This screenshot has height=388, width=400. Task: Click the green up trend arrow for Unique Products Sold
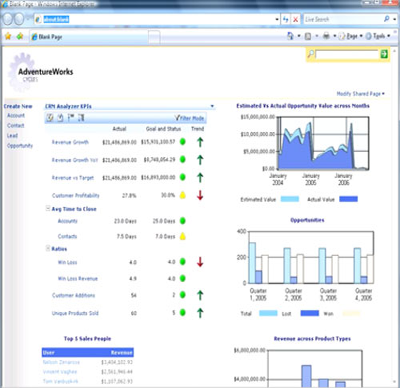200,313
